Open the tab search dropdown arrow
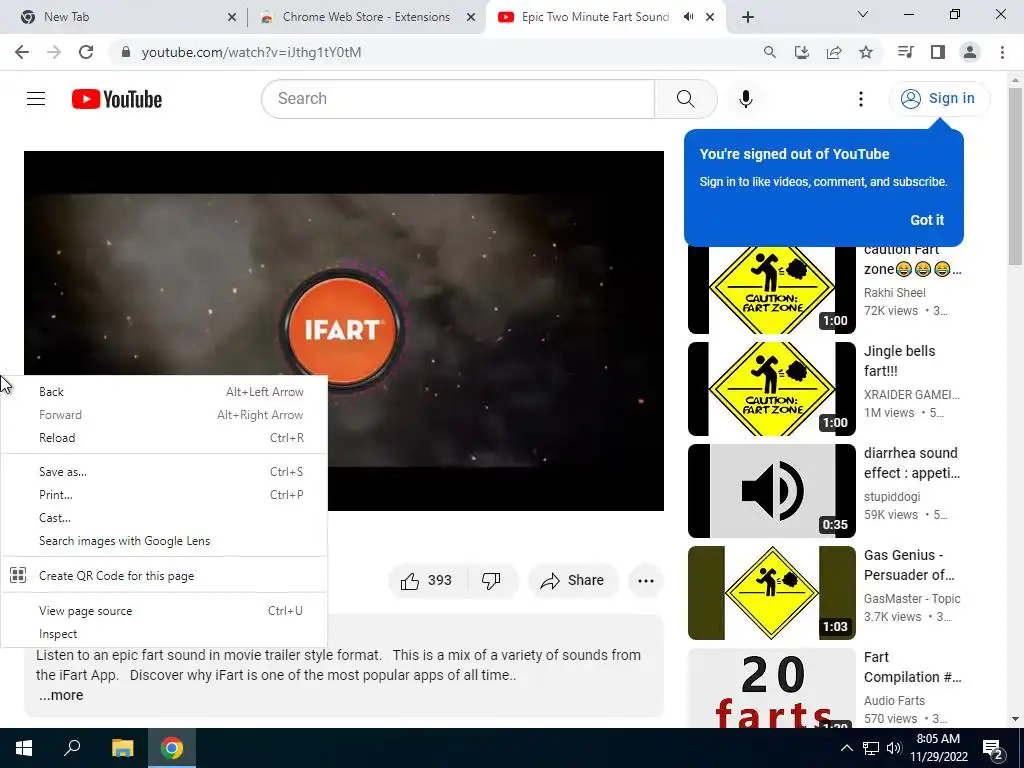The height and width of the screenshot is (768, 1024). [863, 14]
